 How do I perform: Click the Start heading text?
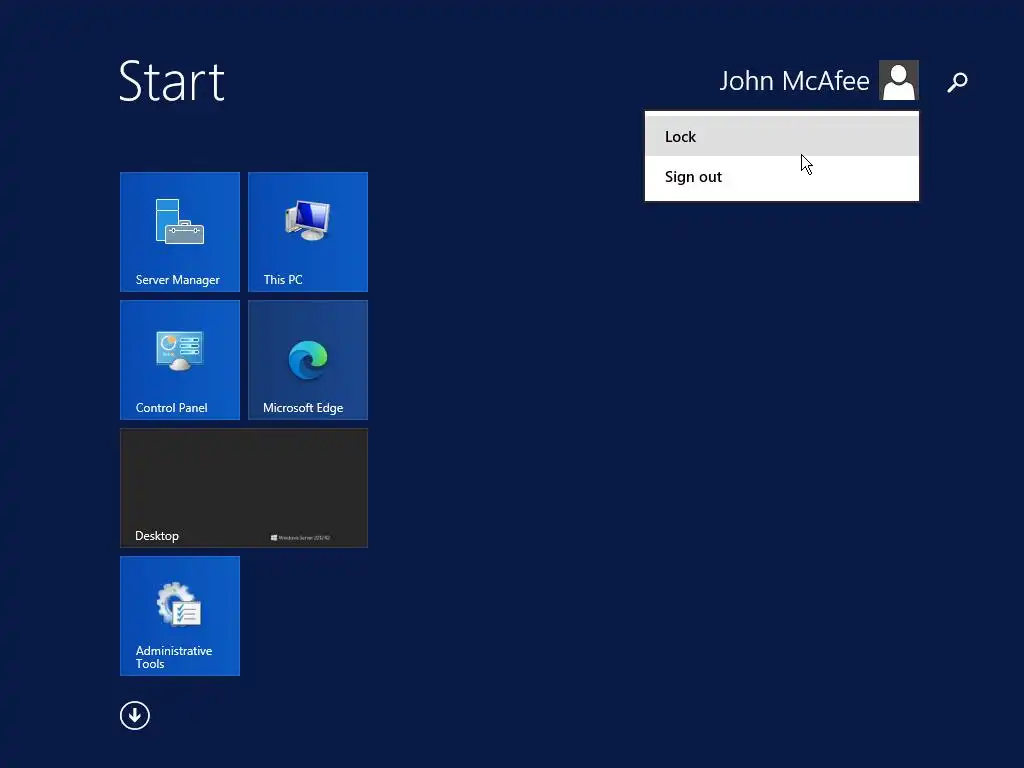[x=172, y=81]
